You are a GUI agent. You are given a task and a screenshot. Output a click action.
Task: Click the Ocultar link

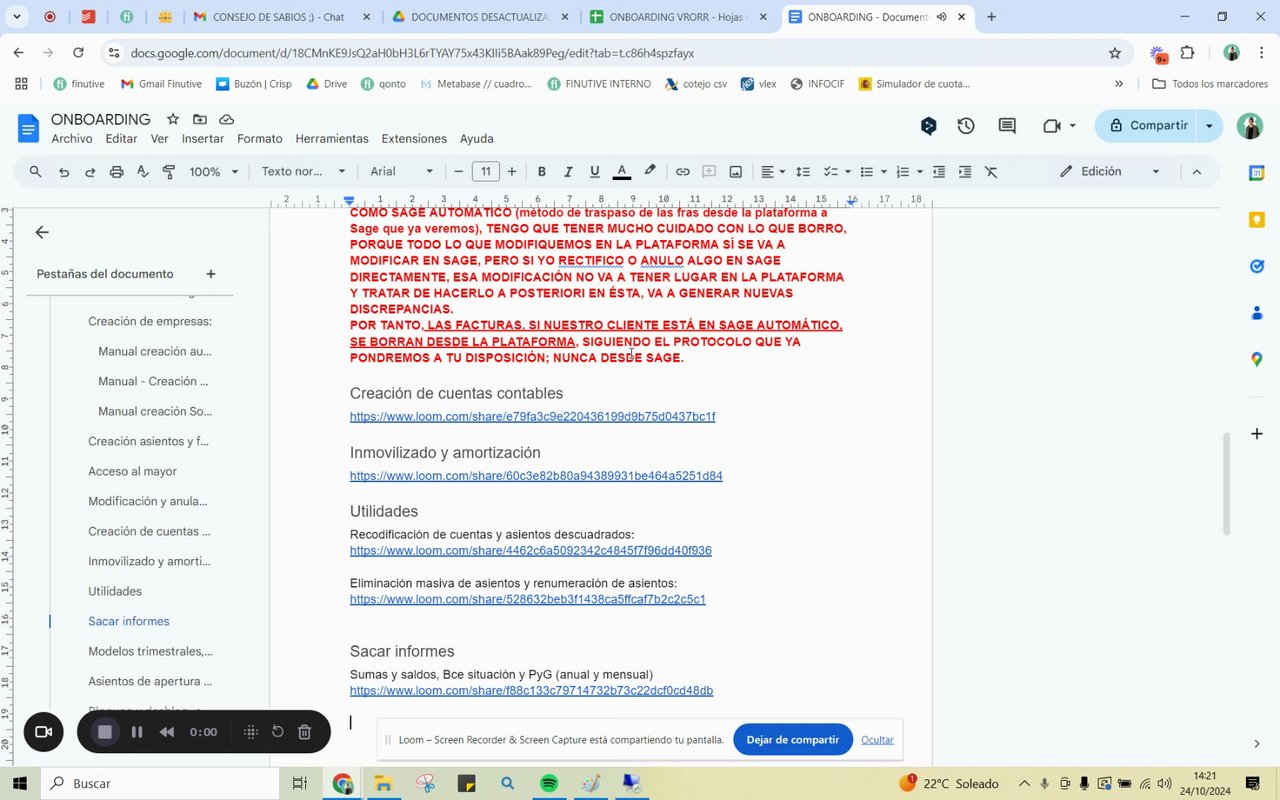click(x=877, y=740)
